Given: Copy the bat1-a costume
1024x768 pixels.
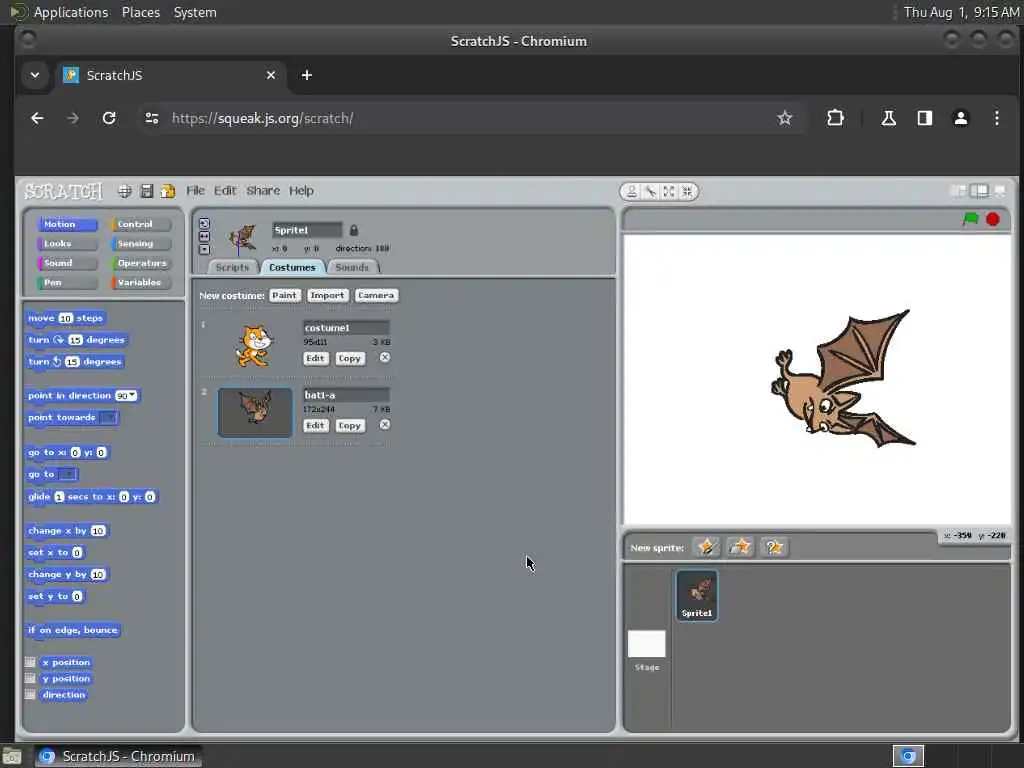Looking at the screenshot, I should pyautogui.click(x=349, y=425).
